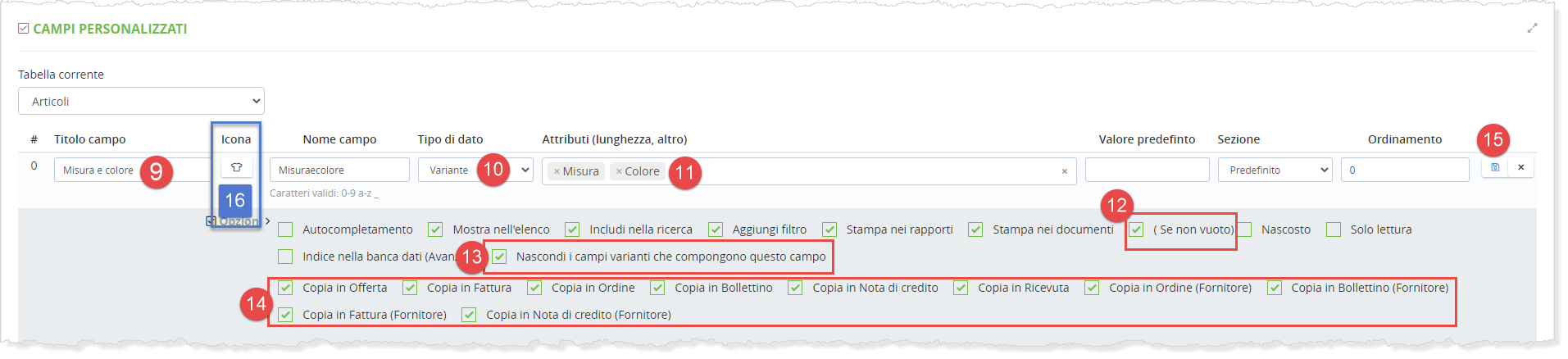This screenshot has width=1568, height=359.
Task: Clear all attributes with the x icon
Action: [x=1064, y=172]
